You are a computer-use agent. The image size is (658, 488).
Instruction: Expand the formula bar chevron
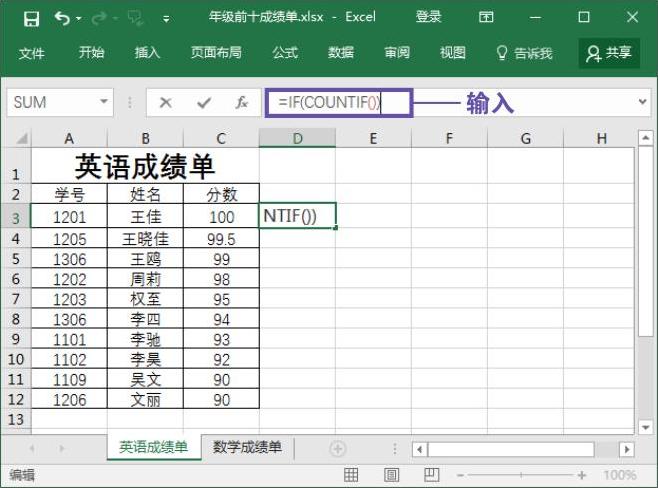pos(642,102)
